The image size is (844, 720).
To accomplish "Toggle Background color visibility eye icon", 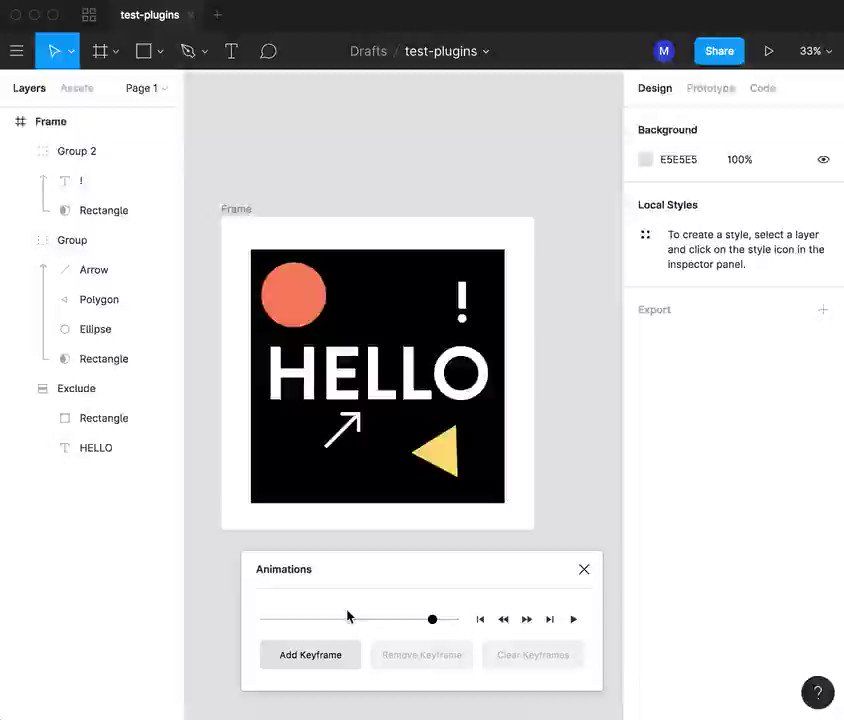I will pos(823,159).
